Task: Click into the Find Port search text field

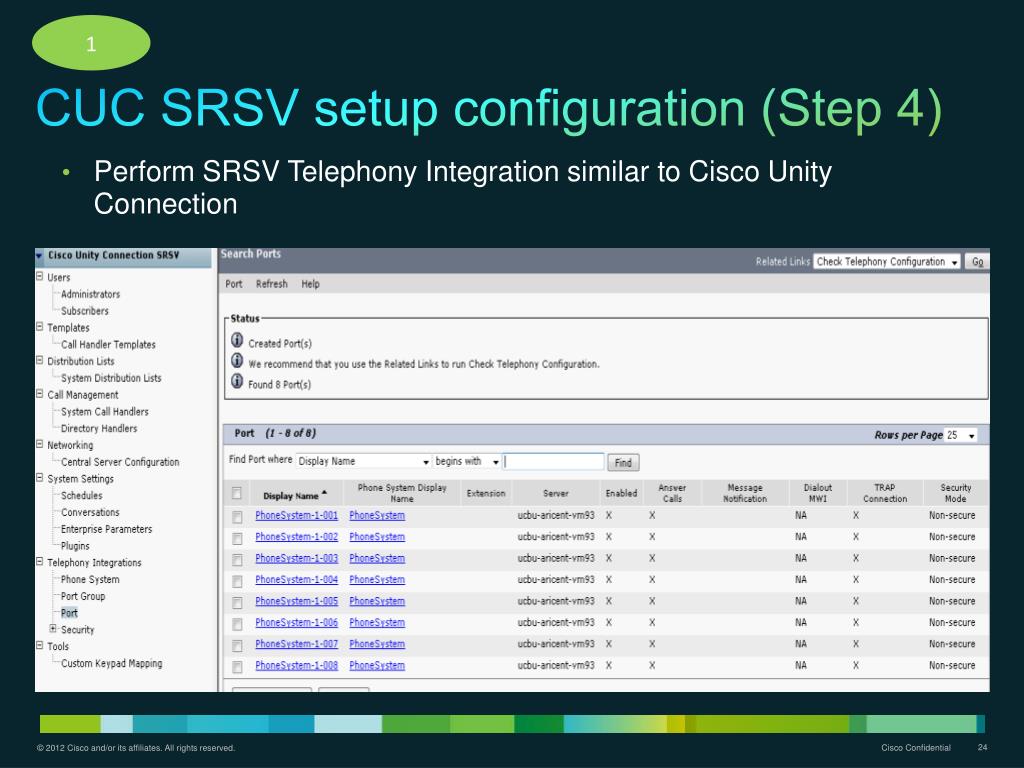Action: tap(554, 462)
